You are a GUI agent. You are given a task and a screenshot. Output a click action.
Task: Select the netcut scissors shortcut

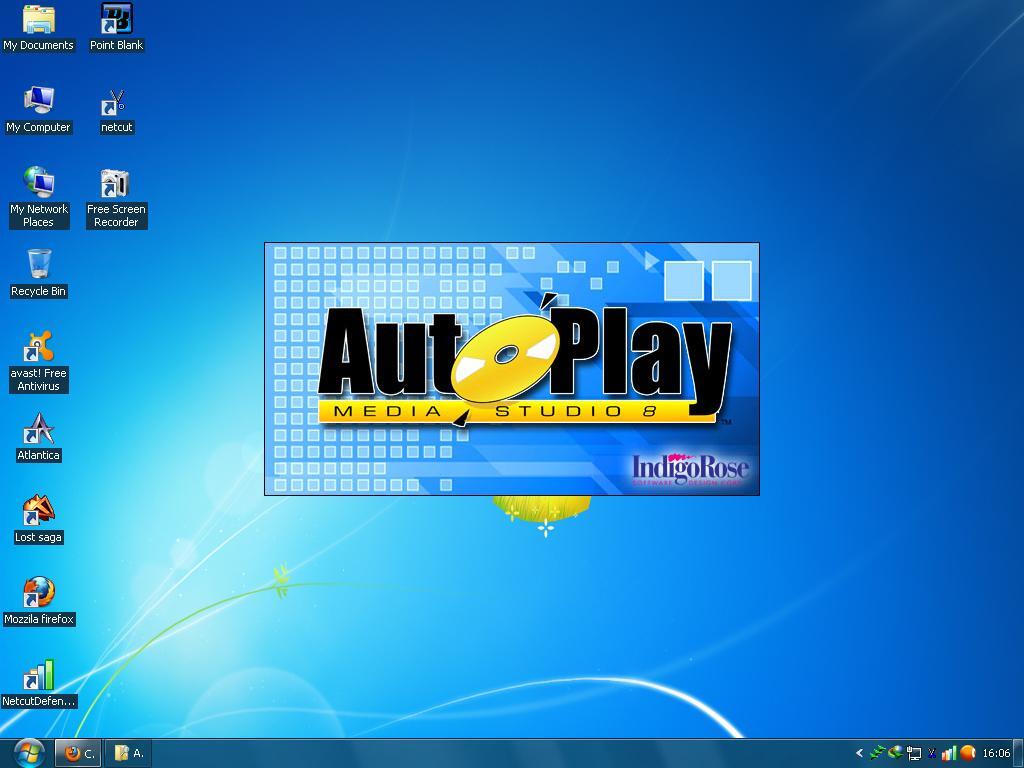(116, 110)
